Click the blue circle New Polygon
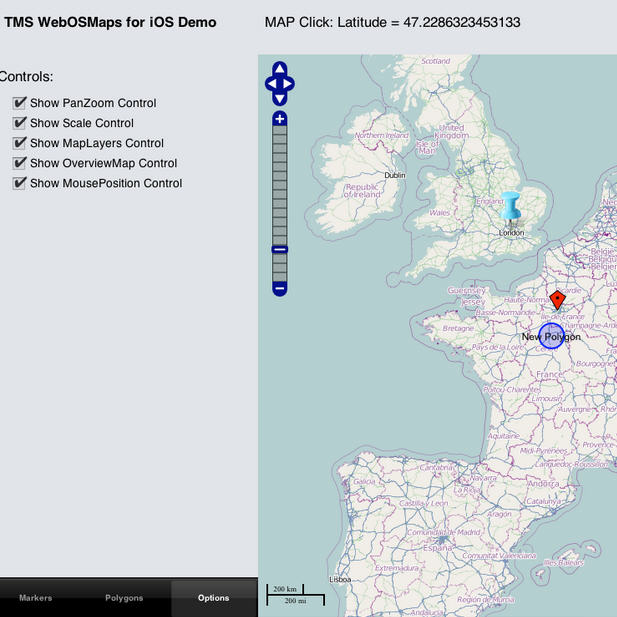This screenshot has height=617, width=617. click(x=551, y=336)
